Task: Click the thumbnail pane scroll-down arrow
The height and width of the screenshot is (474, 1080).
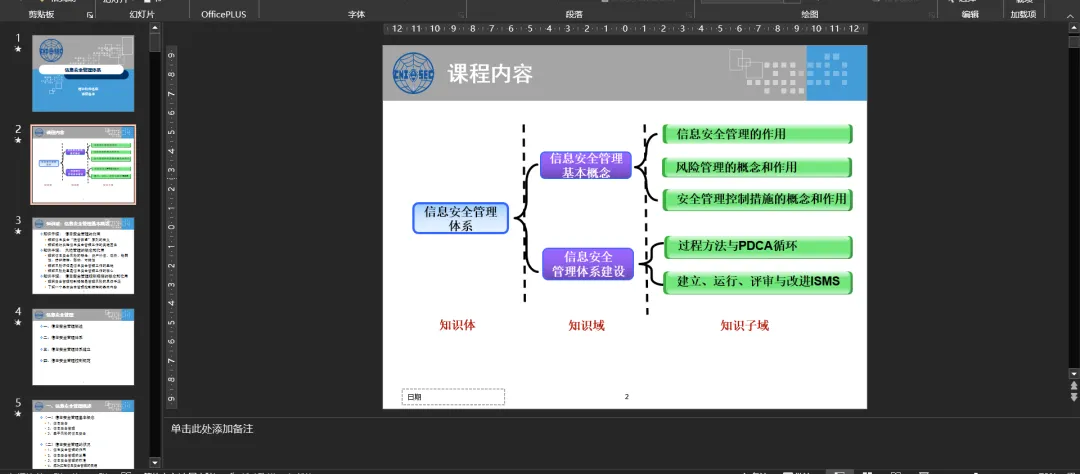Action: coord(155,463)
